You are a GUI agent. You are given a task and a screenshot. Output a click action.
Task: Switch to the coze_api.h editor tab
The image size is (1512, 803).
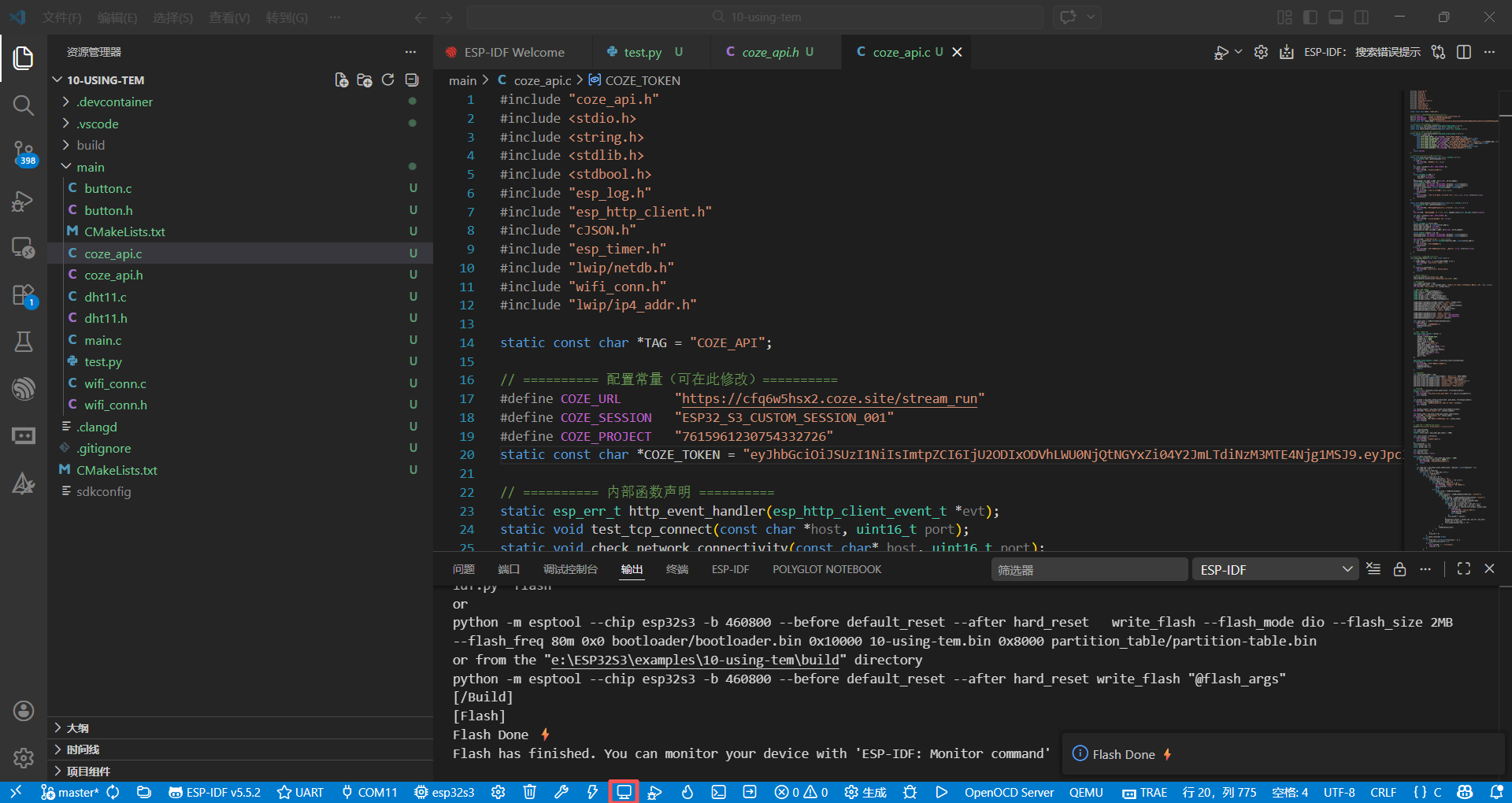pos(770,52)
